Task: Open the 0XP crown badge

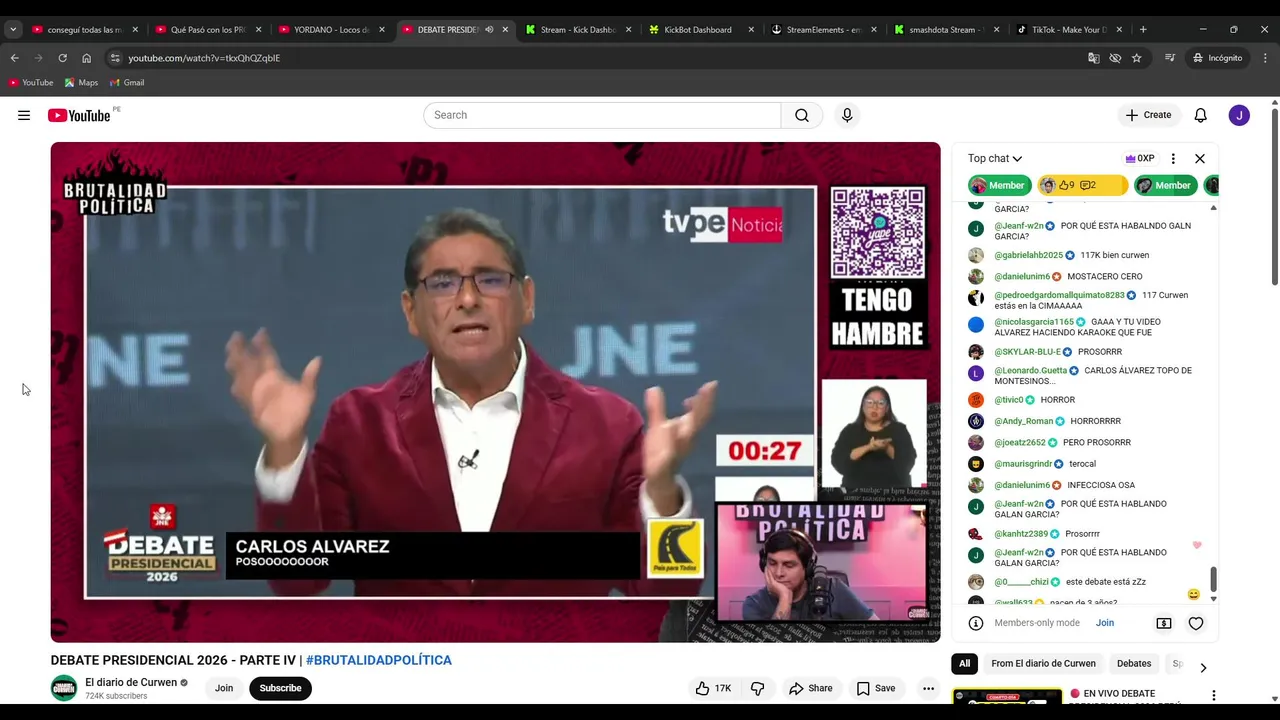Action: [x=1140, y=158]
